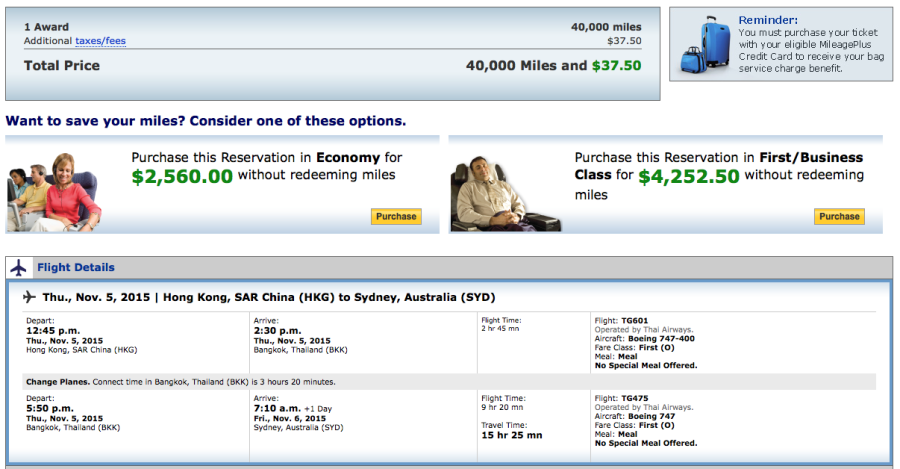900x469 pixels.
Task: Click the airplane icon beside Flight Details
Action: pos(18,268)
